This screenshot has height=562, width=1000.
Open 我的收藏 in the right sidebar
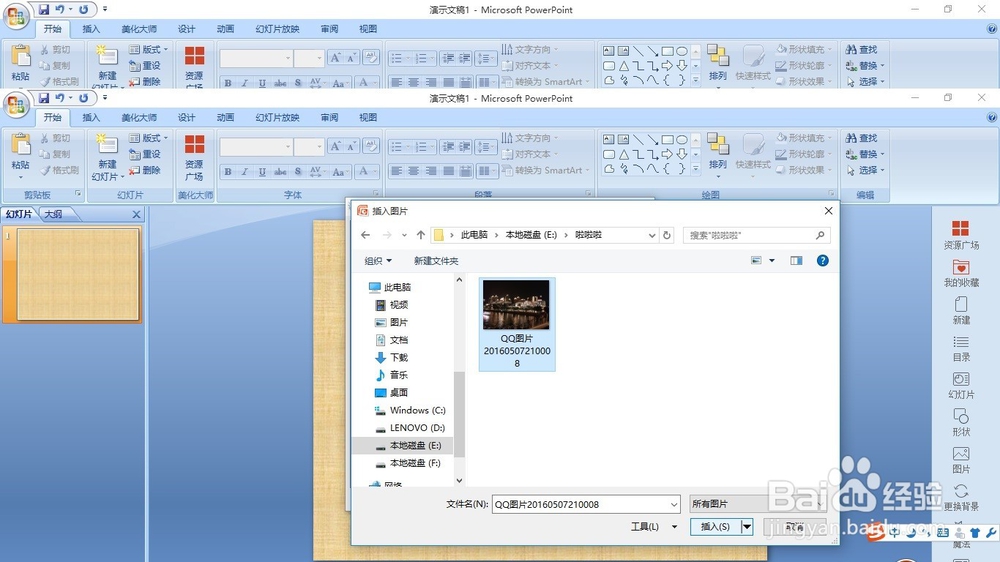coord(961,273)
